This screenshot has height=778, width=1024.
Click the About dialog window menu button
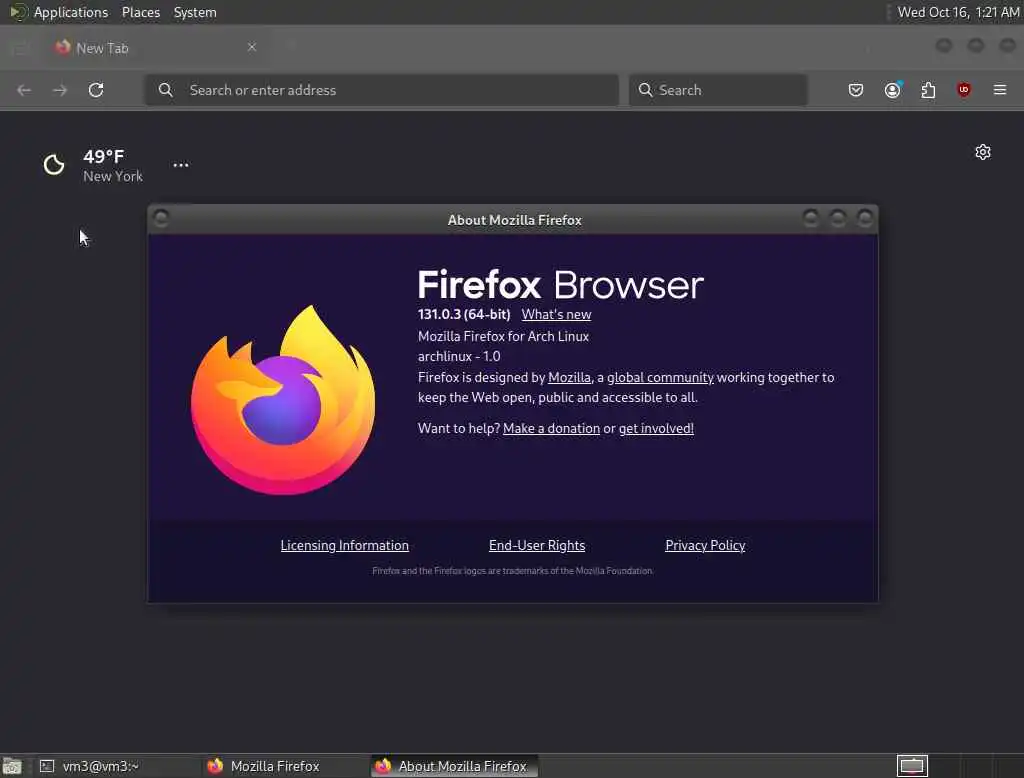(161, 219)
